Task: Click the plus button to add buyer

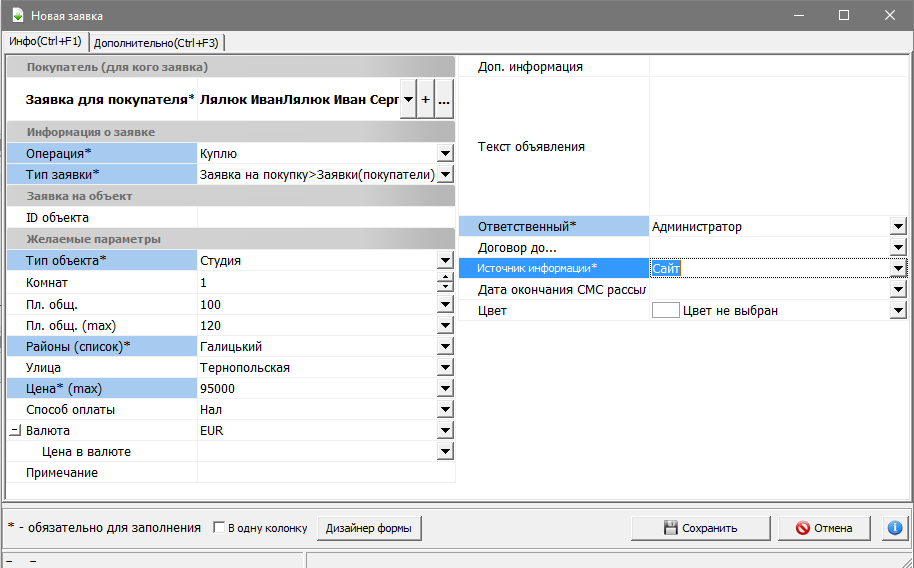Action: pyautogui.click(x=425, y=100)
